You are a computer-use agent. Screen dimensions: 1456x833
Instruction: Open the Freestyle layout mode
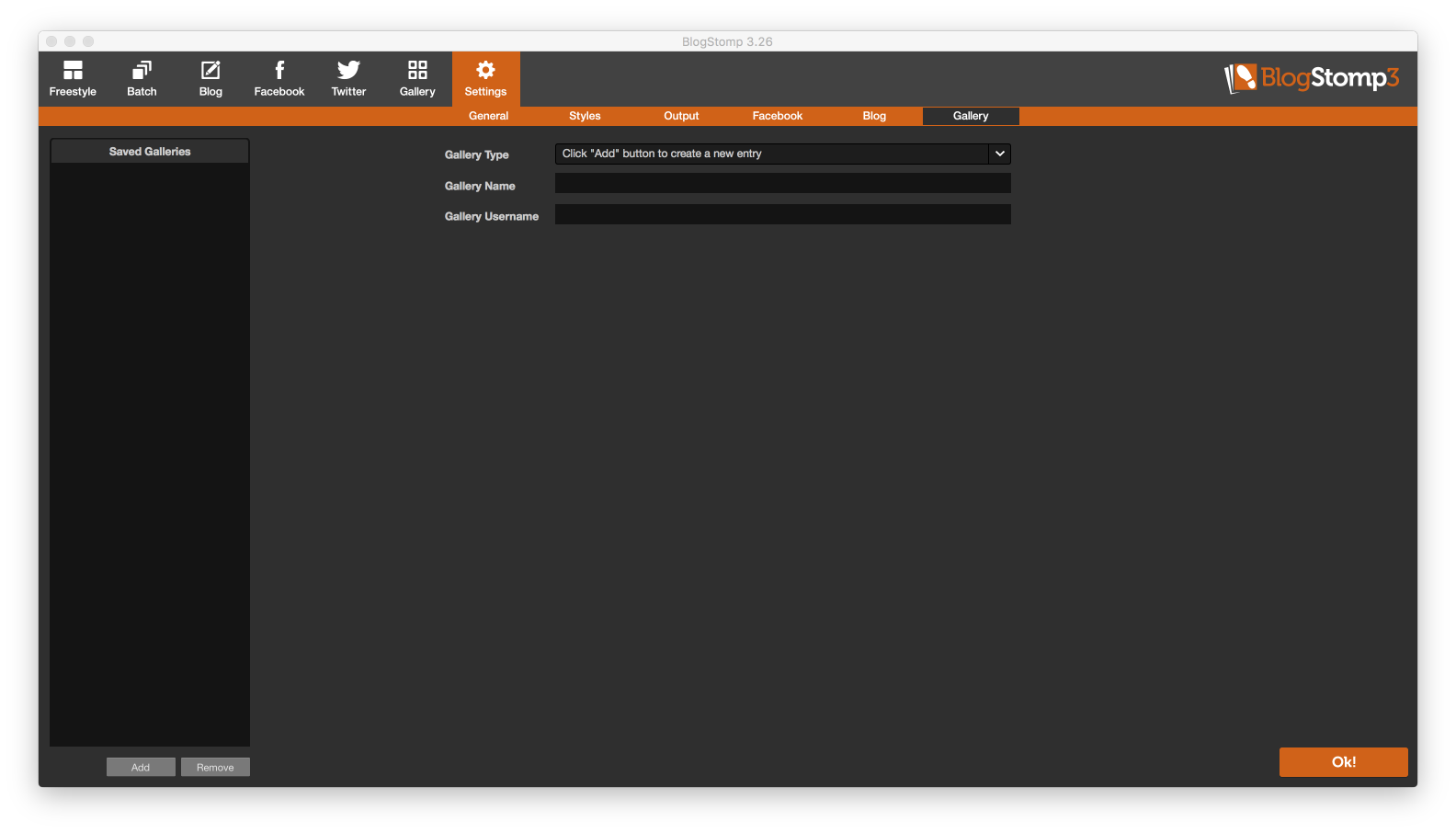point(73,79)
